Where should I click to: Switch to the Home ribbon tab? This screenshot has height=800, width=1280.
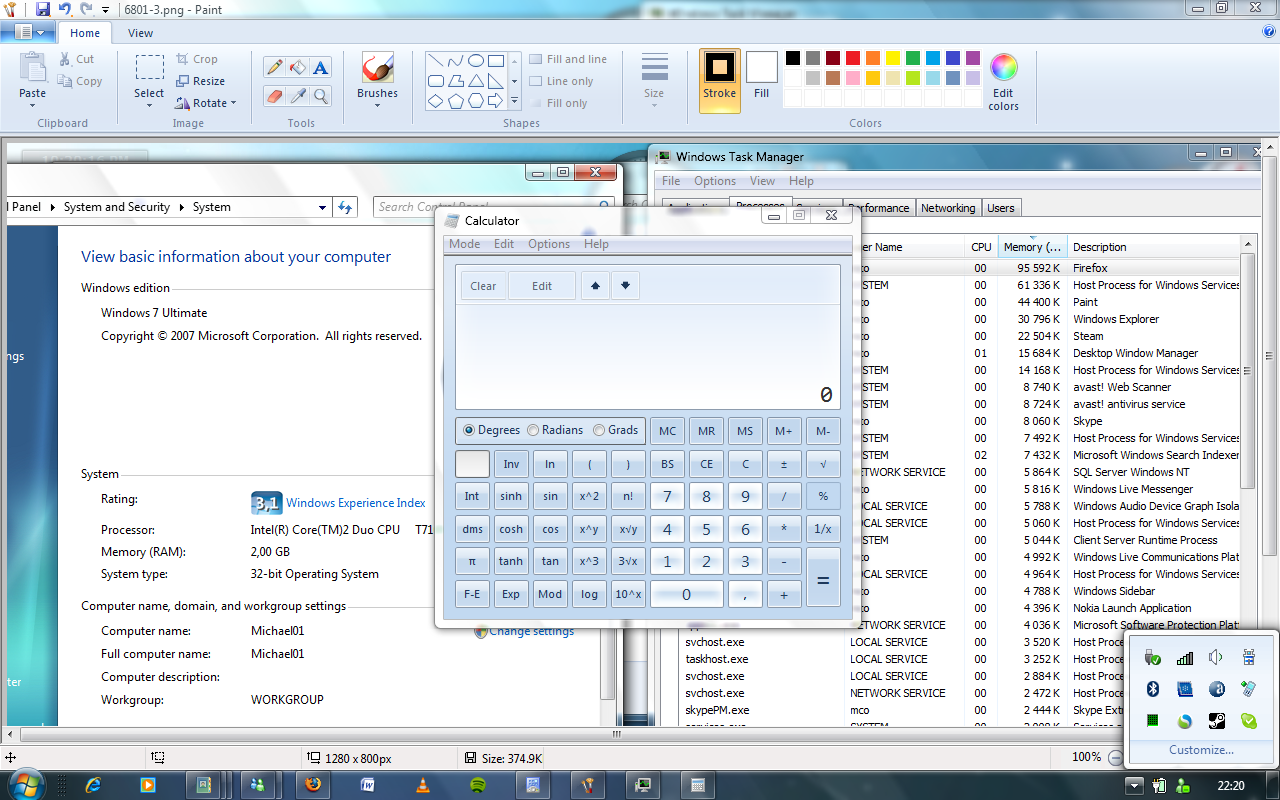[x=85, y=33]
